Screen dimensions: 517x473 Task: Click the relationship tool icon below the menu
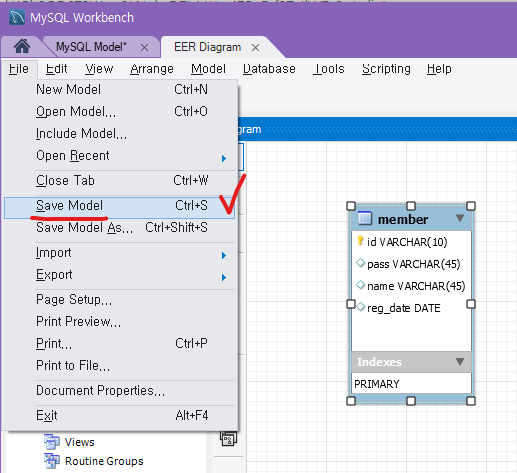(x=228, y=439)
